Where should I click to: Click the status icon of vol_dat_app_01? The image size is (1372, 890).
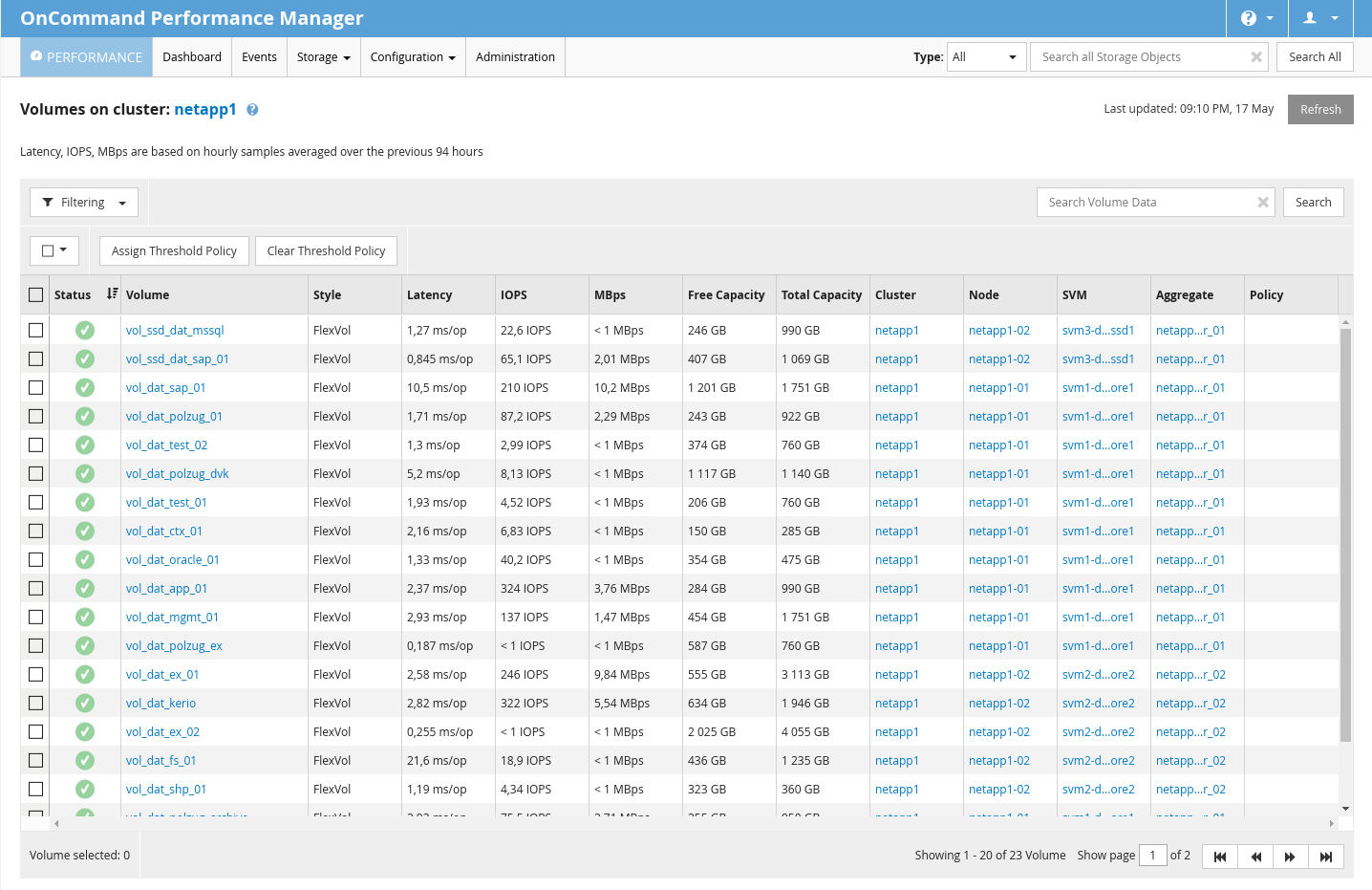point(85,588)
